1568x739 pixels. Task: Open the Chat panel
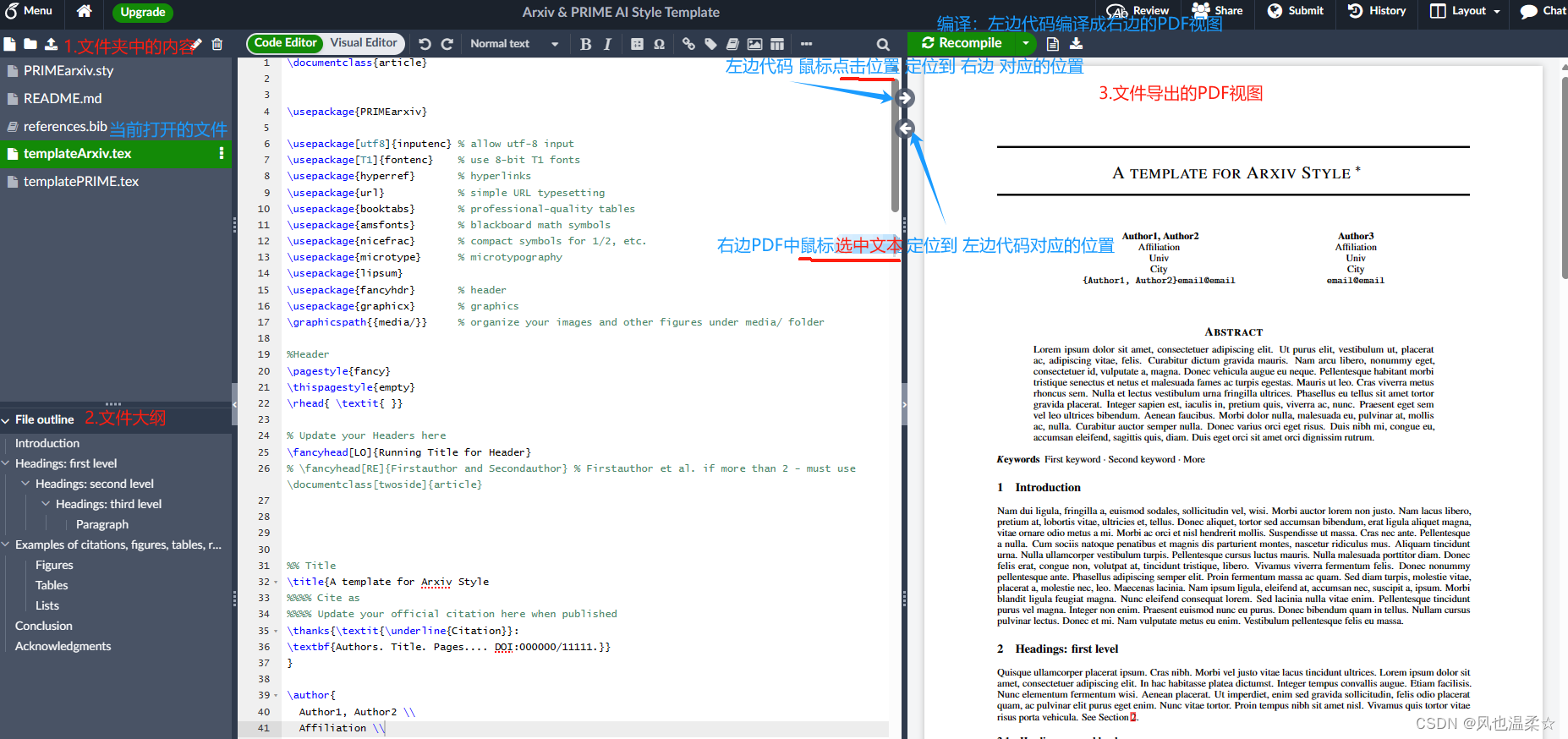click(1543, 11)
